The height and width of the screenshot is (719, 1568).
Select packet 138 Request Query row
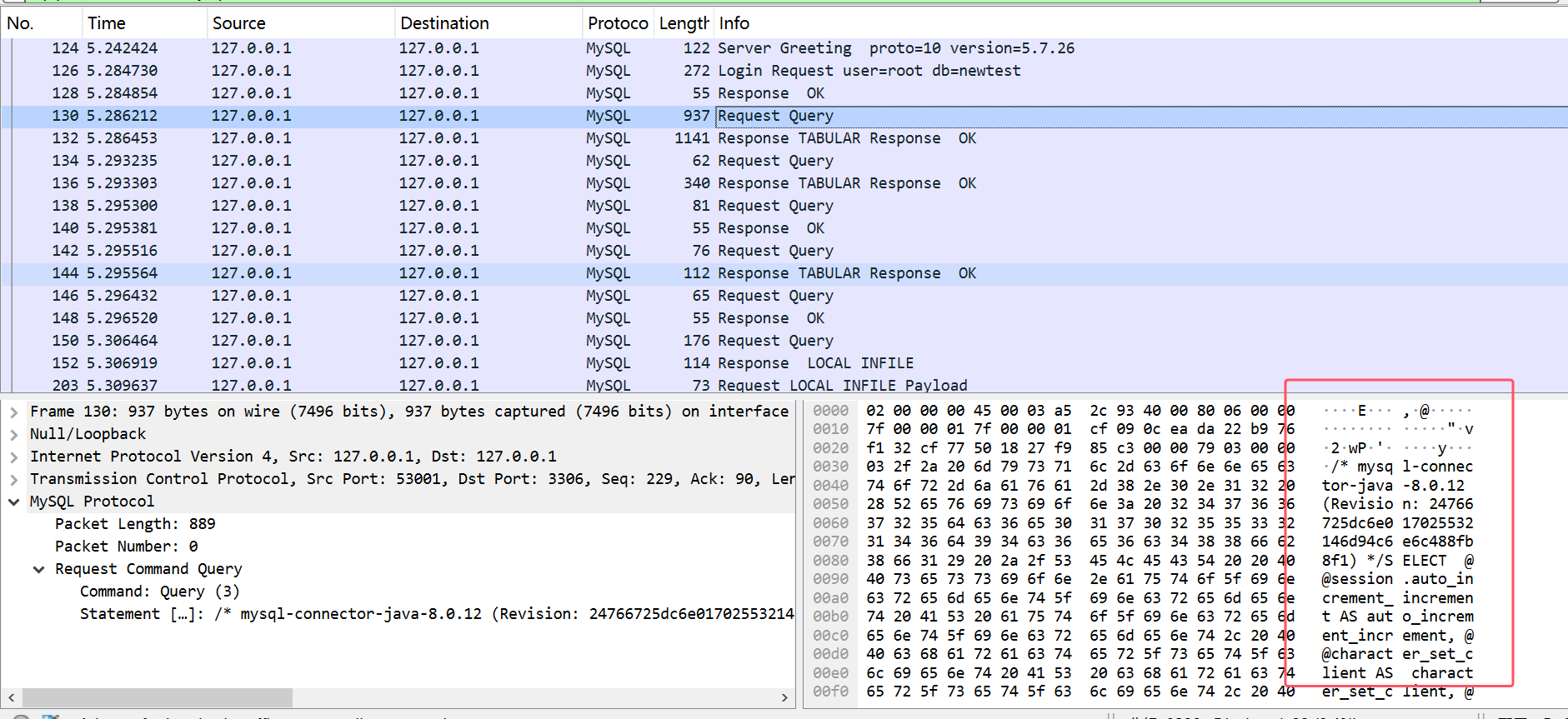point(784,206)
